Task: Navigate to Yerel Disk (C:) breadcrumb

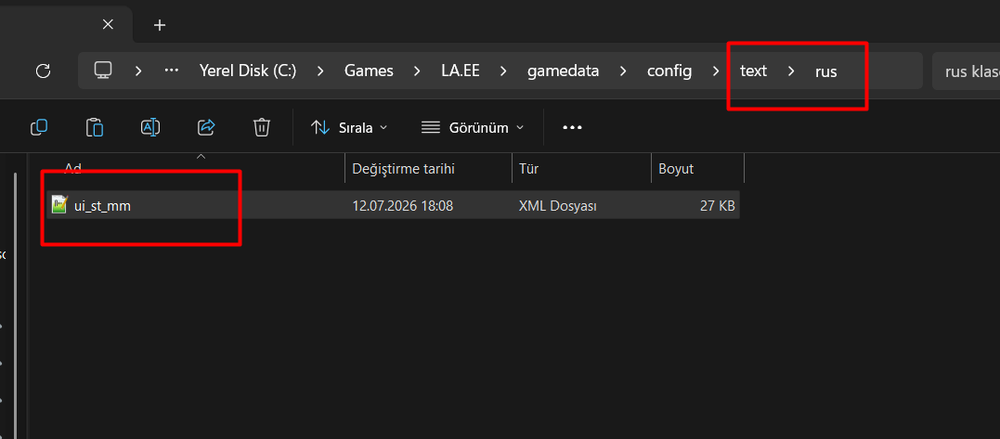Action: pyautogui.click(x=247, y=71)
